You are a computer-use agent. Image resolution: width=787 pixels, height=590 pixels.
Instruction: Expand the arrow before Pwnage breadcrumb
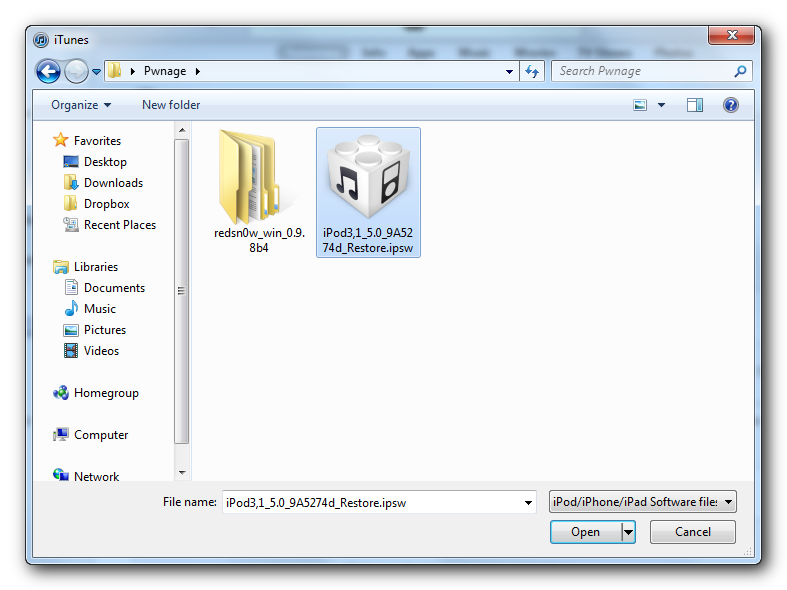(x=133, y=71)
